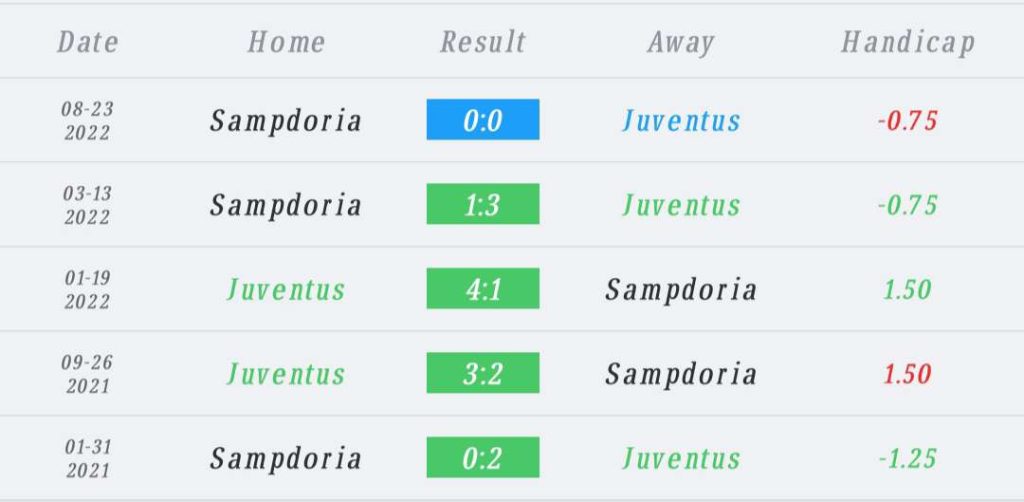Click the blue 0:0 result box
Viewport: 1024px width, 502px height.
(483, 119)
